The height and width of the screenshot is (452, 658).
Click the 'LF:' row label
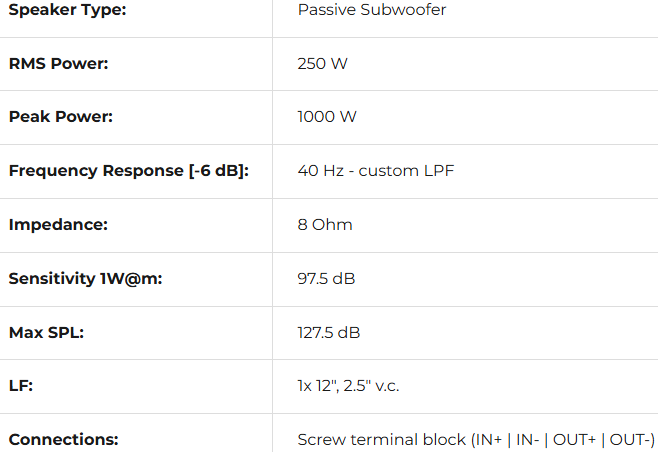[x=21, y=385]
